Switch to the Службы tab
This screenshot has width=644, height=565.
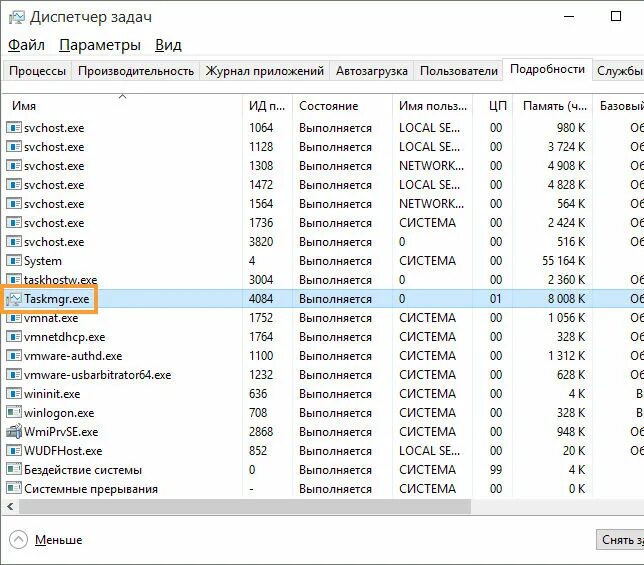click(619, 71)
